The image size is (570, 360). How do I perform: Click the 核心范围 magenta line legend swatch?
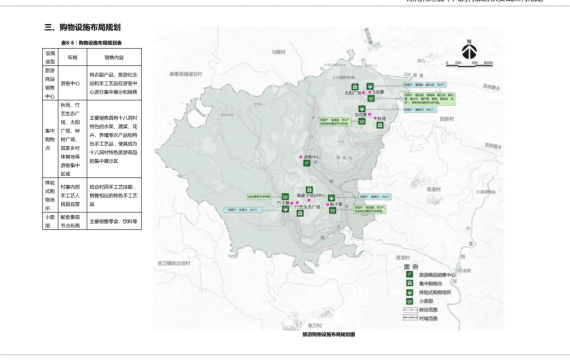coord(410,310)
